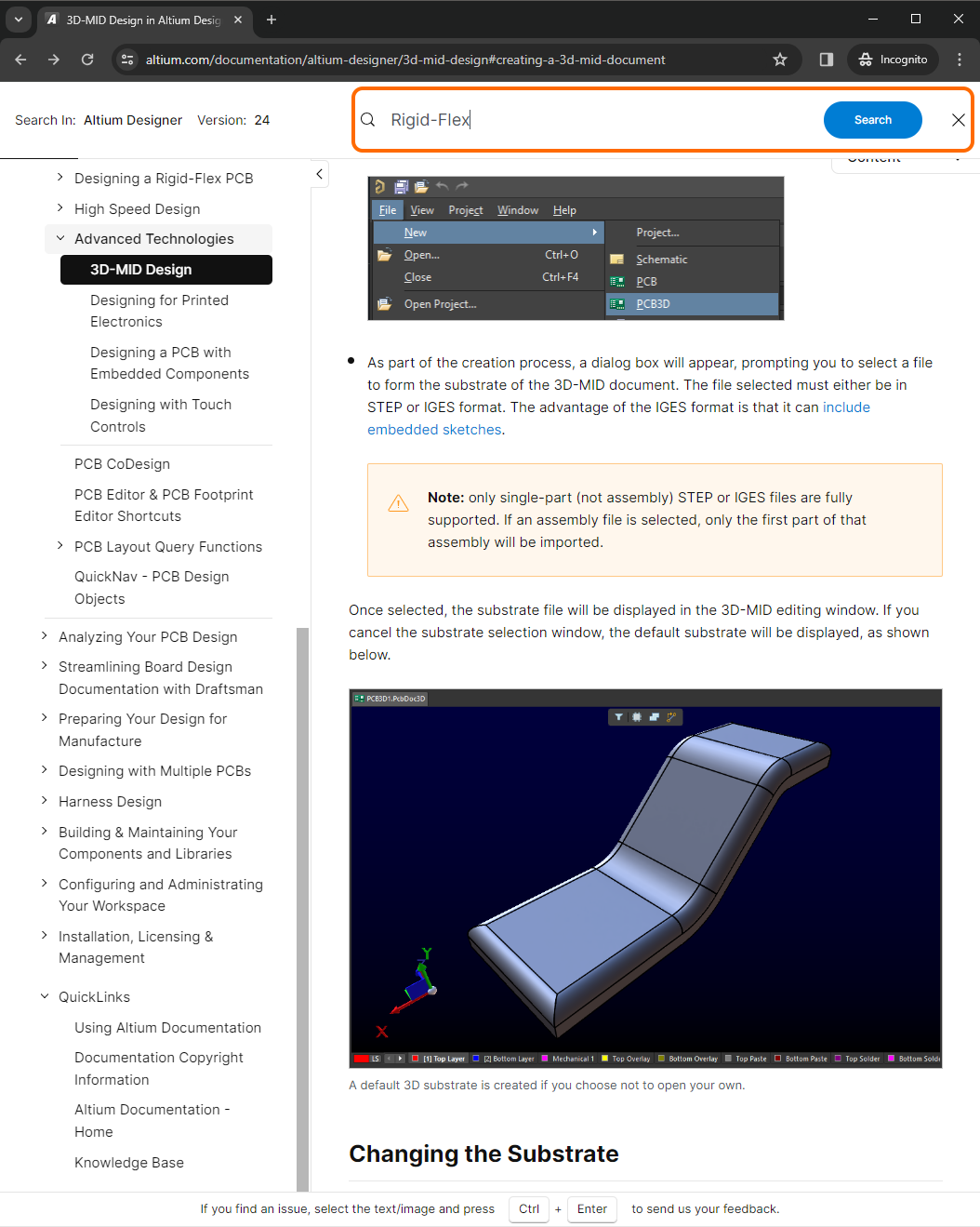Maximize the browser window
This screenshot has width=980, height=1227.
[916, 19]
